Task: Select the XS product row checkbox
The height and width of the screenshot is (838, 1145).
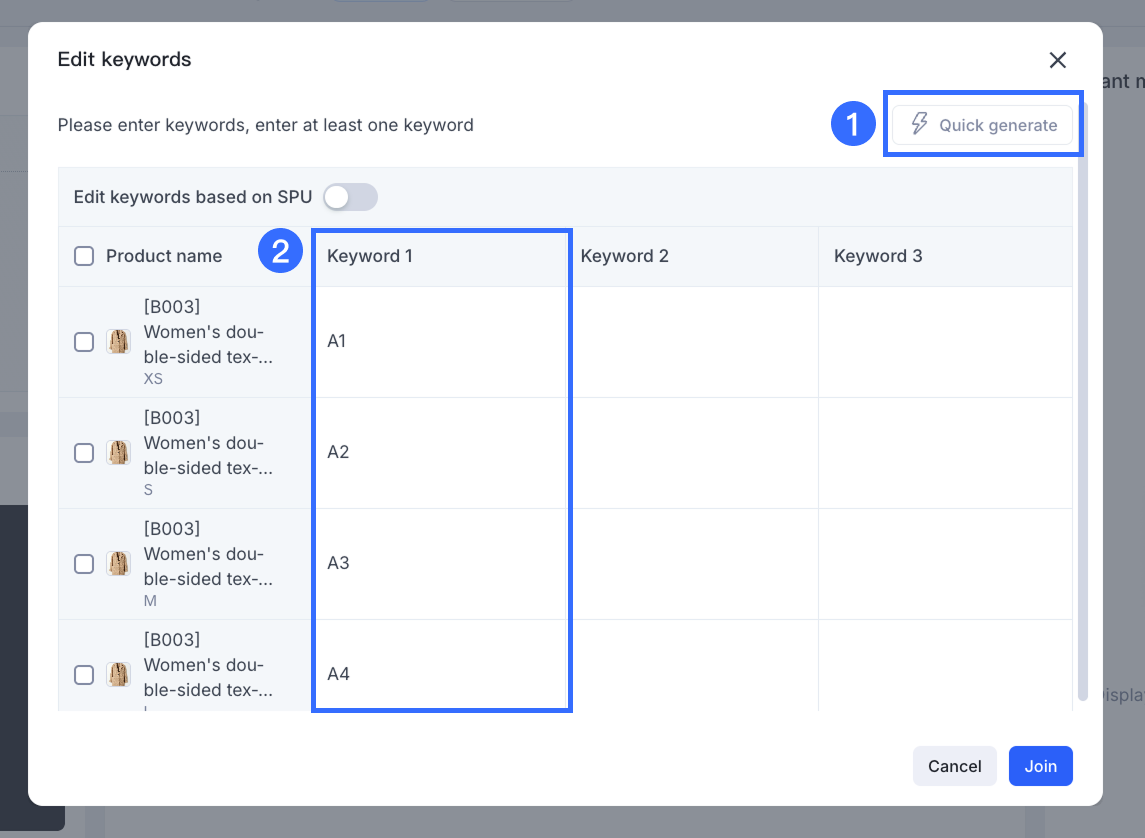Action: (84, 342)
